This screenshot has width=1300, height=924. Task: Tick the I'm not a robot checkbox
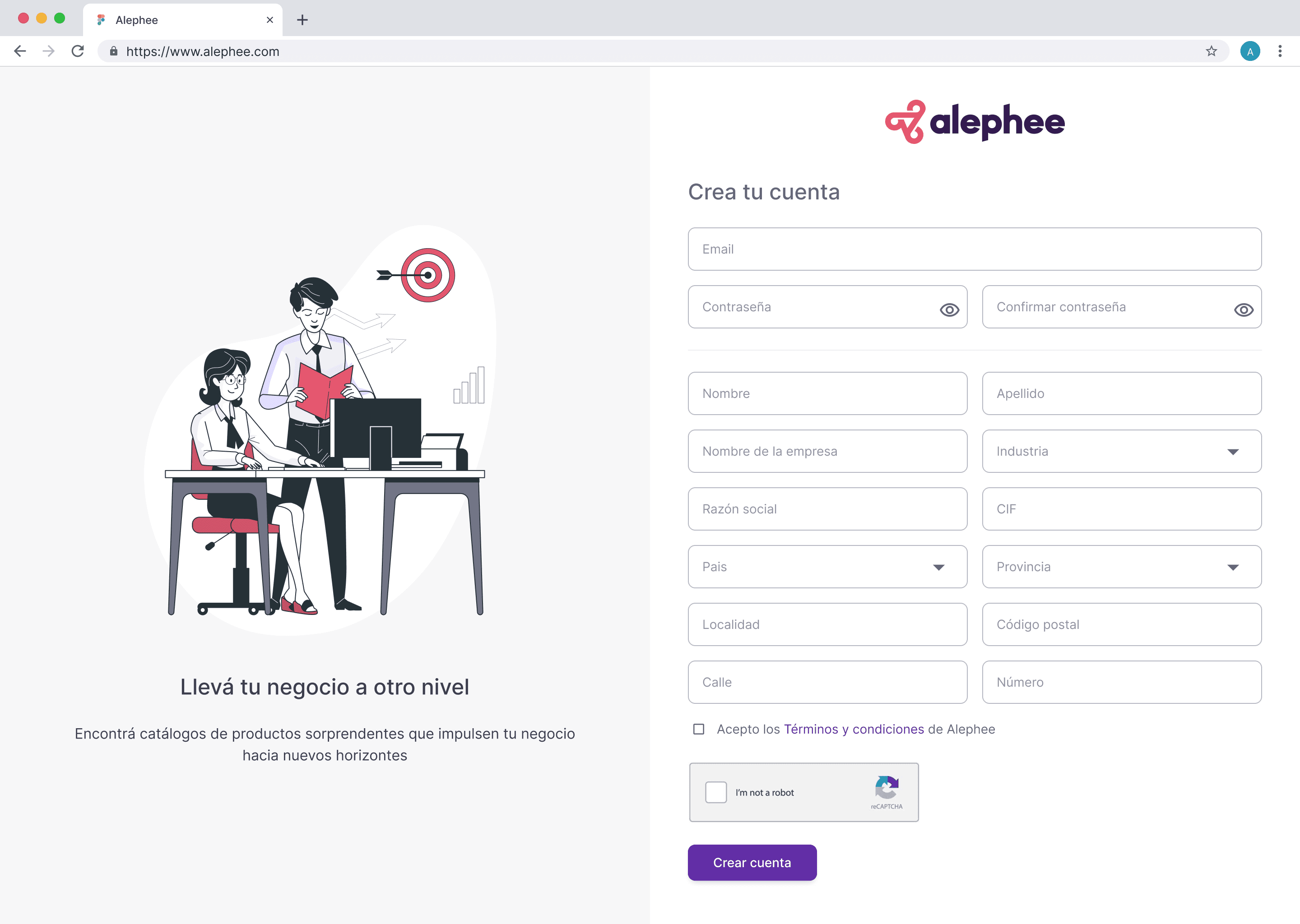(715, 792)
